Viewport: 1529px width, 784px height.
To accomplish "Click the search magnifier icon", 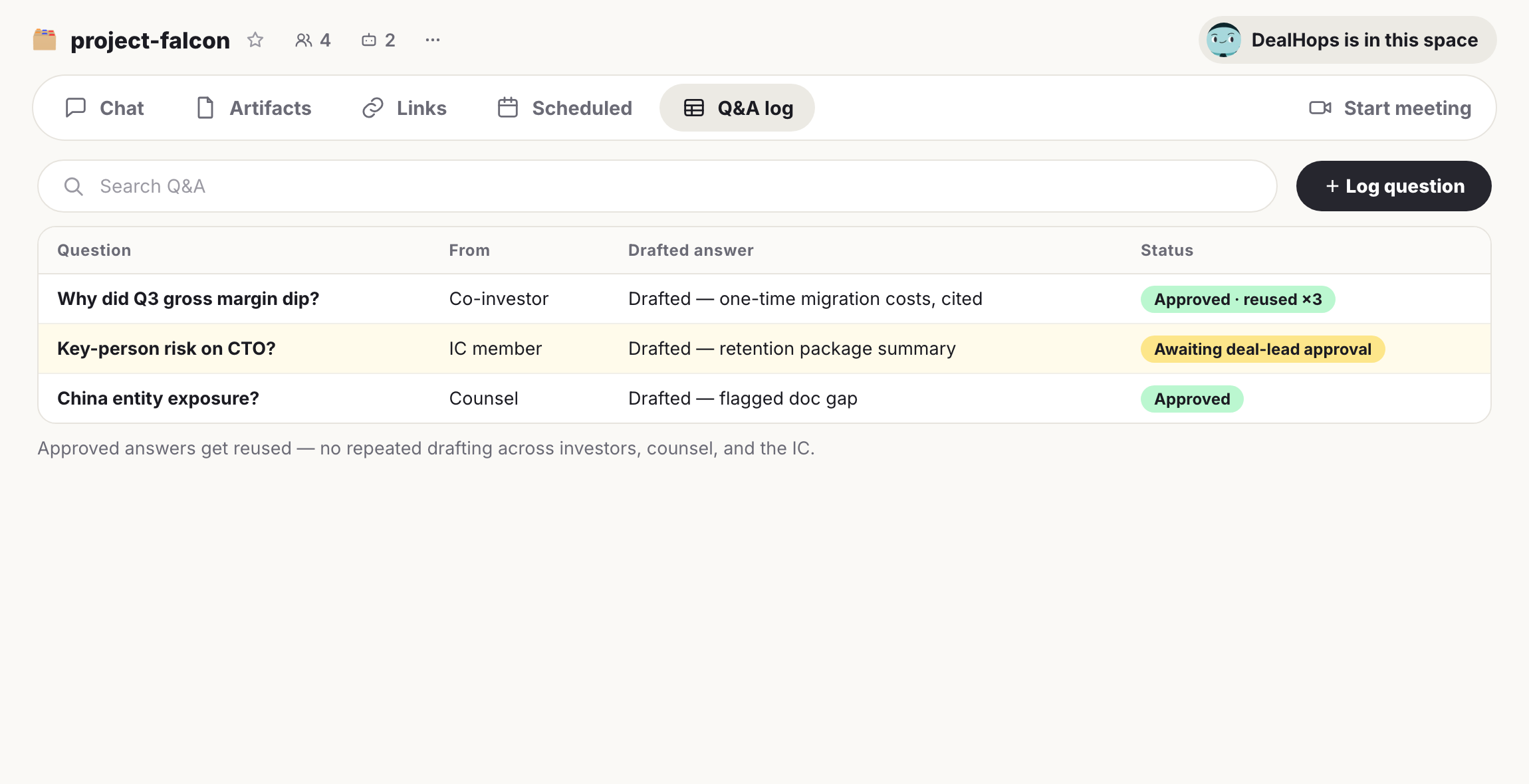I will click(73, 187).
